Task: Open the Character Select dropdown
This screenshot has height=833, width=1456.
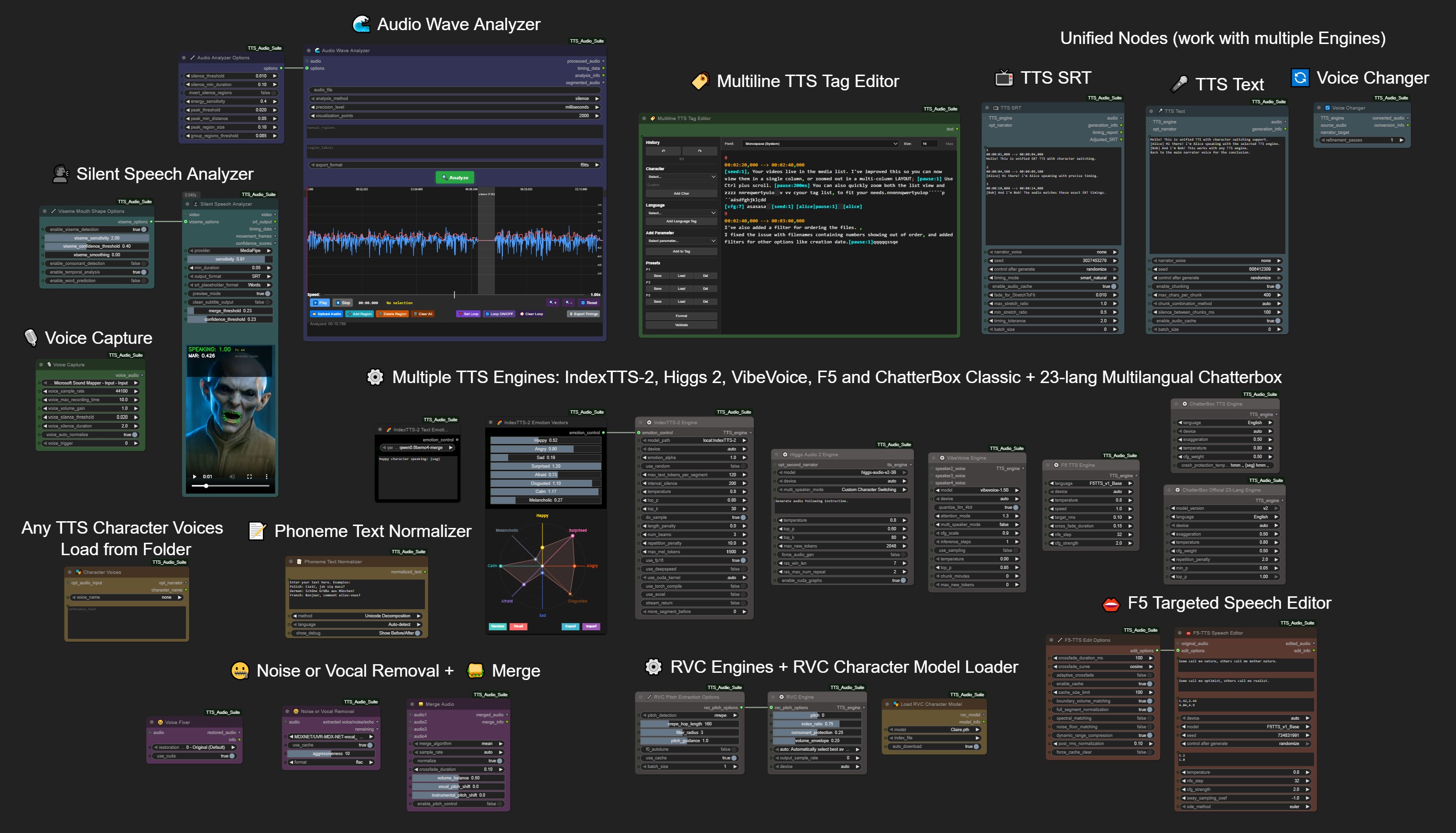Action: click(681, 177)
